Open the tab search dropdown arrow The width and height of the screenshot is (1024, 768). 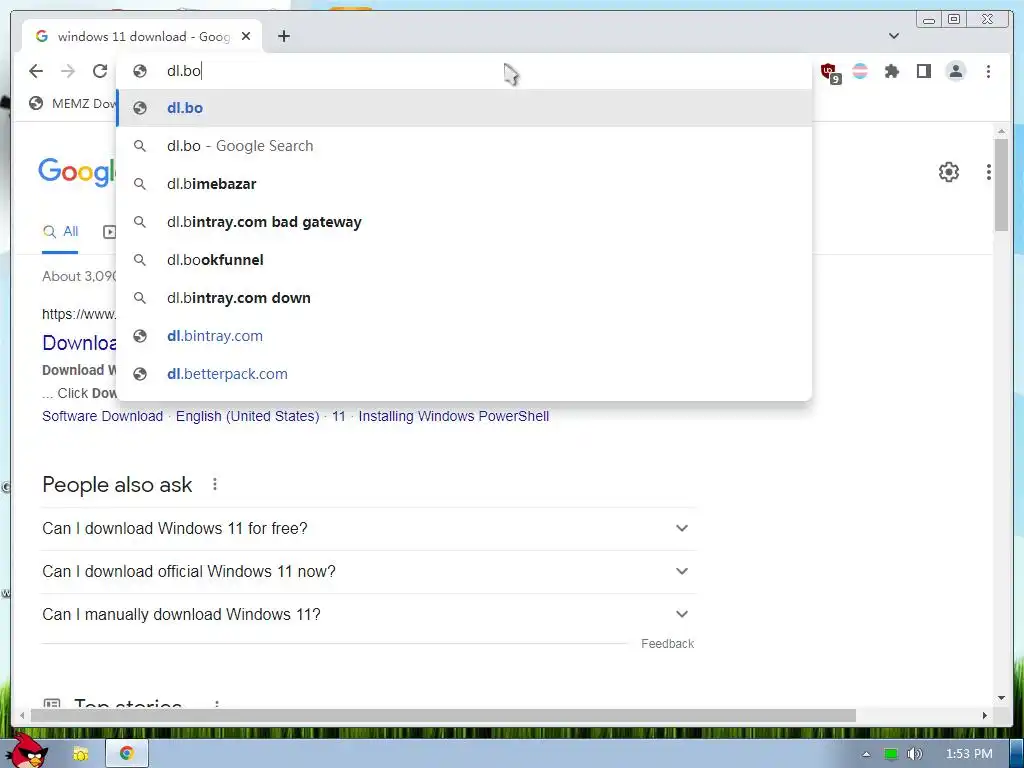click(894, 36)
